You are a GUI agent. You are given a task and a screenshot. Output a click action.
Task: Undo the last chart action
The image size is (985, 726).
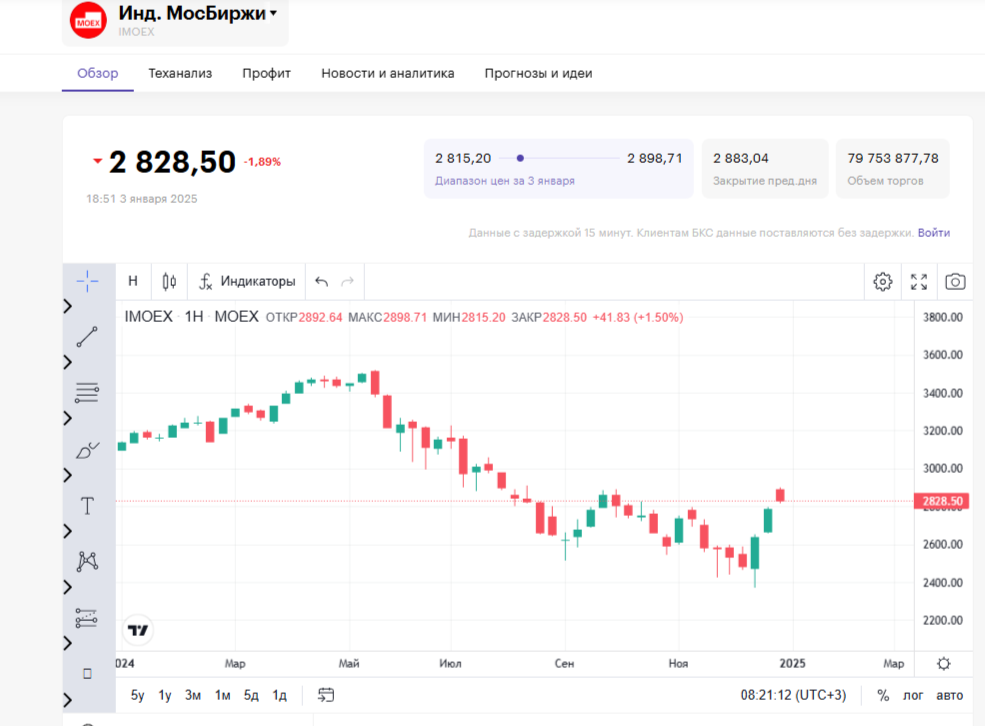click(321, 282)
